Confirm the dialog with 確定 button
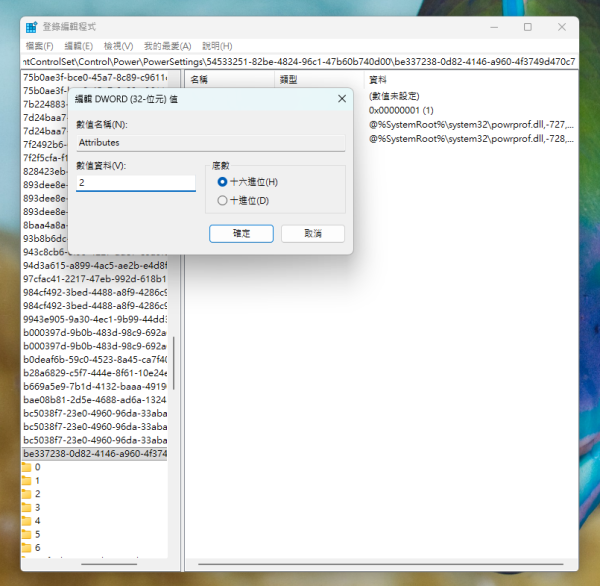 click(241, 233)
